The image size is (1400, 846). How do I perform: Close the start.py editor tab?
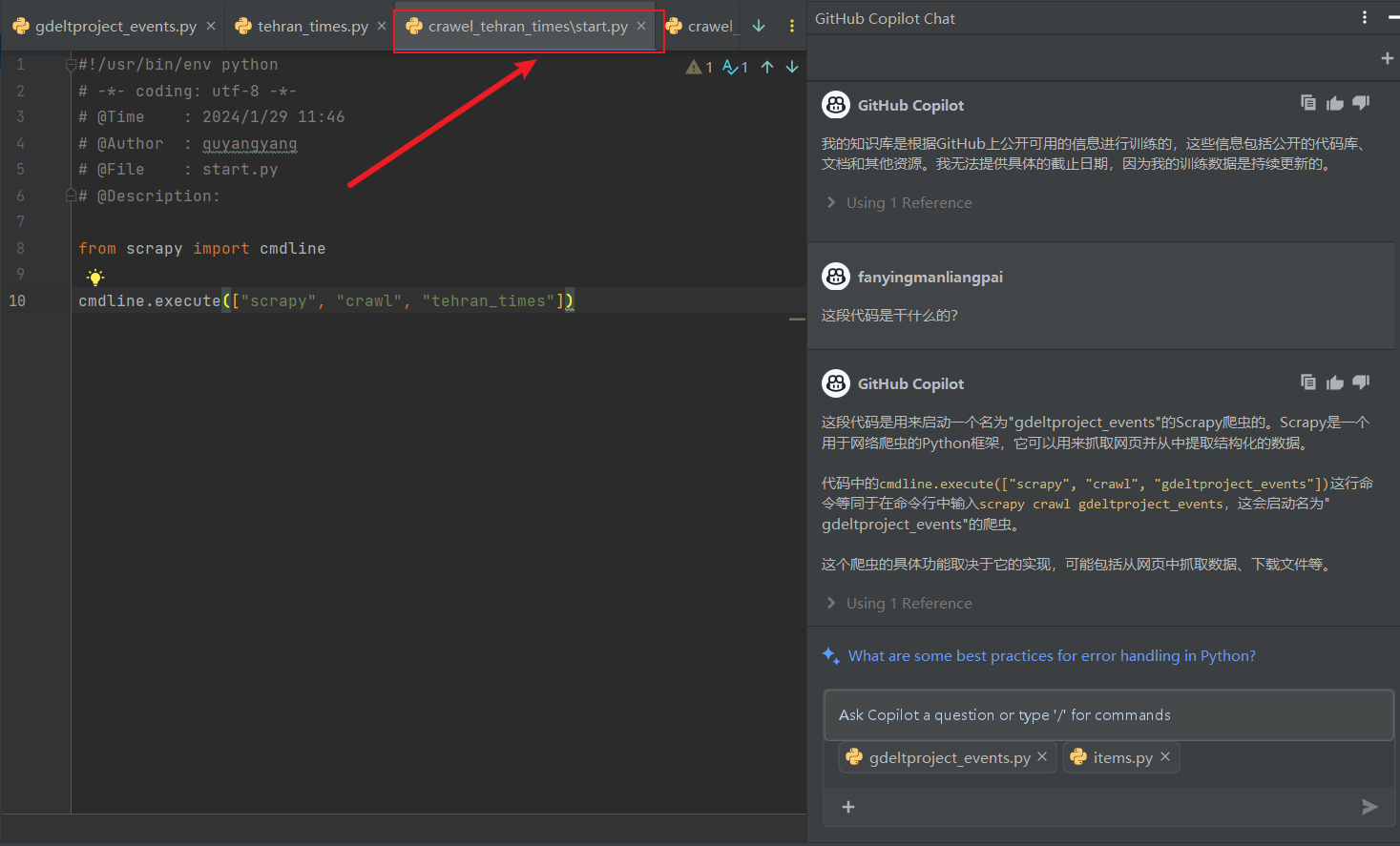(x=641, y=26)
